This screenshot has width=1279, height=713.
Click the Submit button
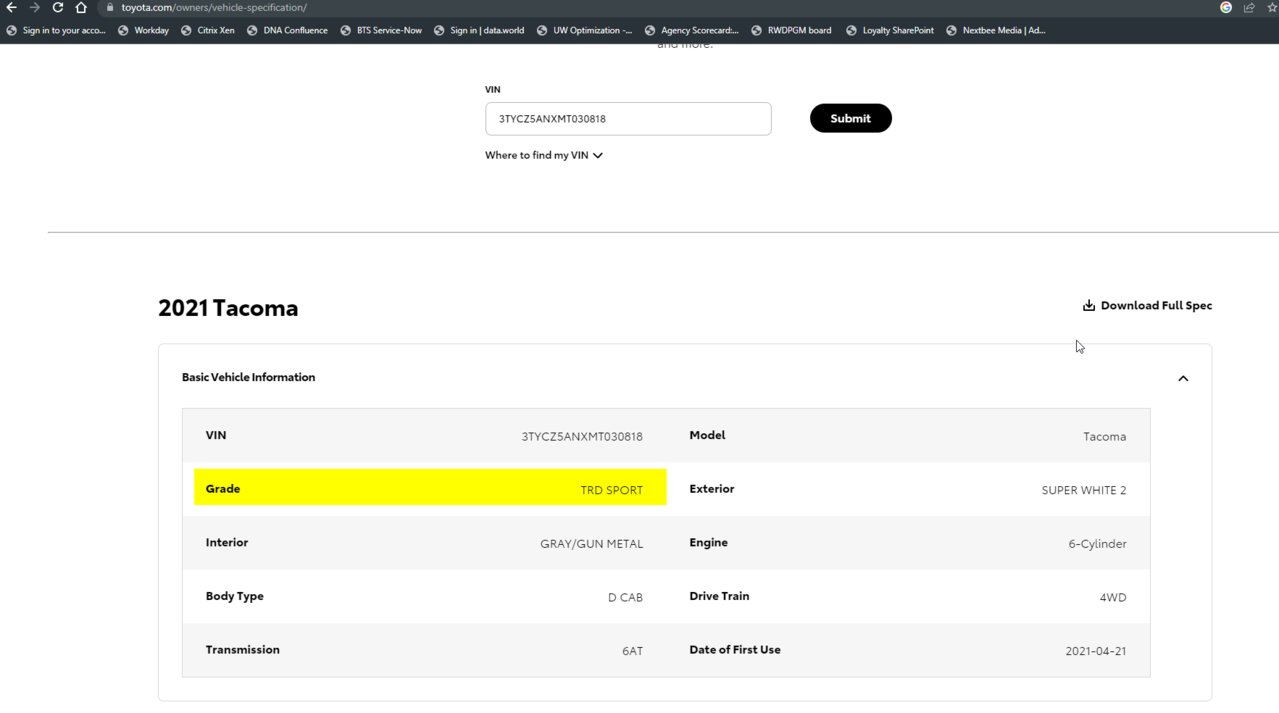tap(850, 118)
